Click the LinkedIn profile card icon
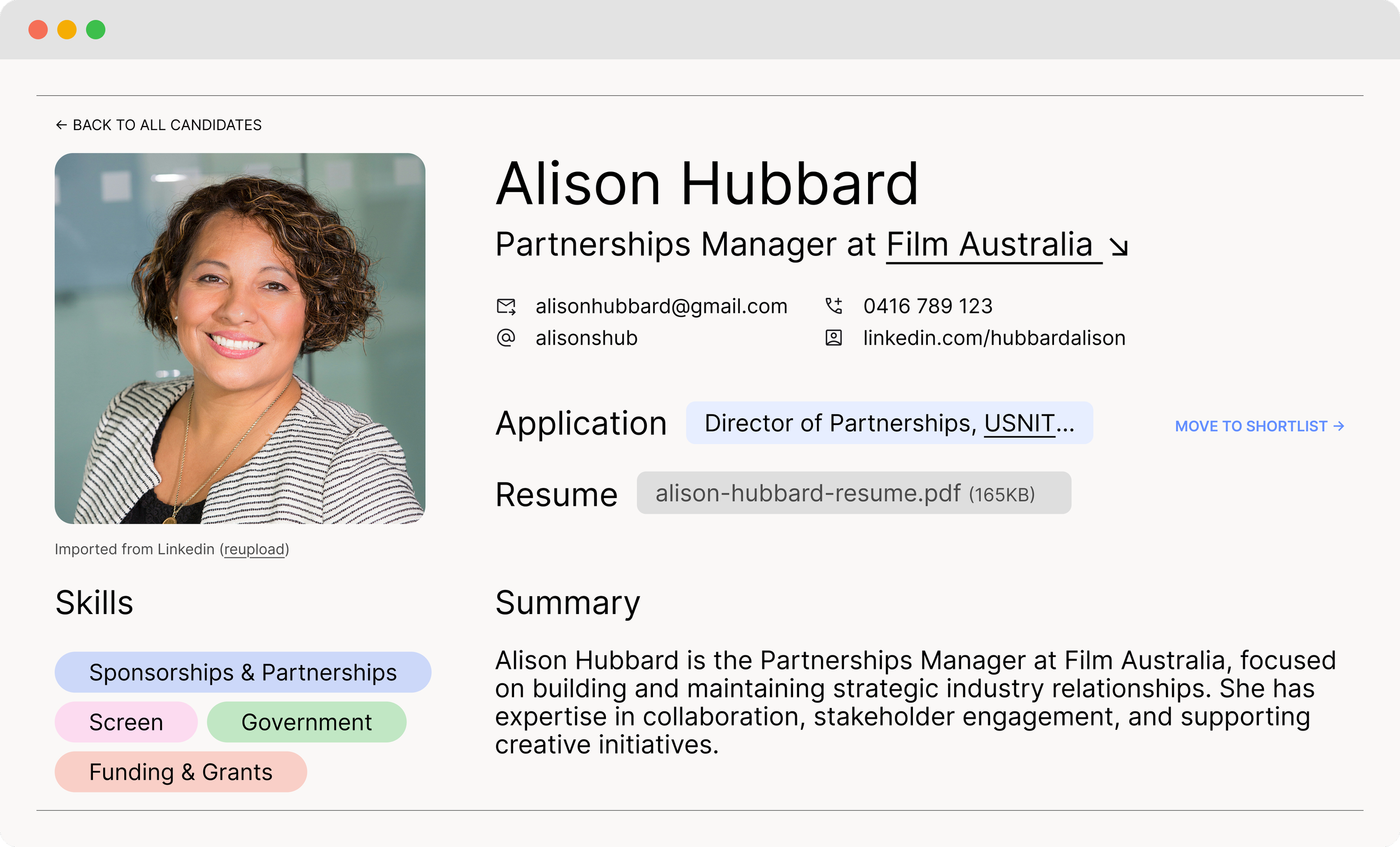1400x847 pixels. click(x=833, y=338)
